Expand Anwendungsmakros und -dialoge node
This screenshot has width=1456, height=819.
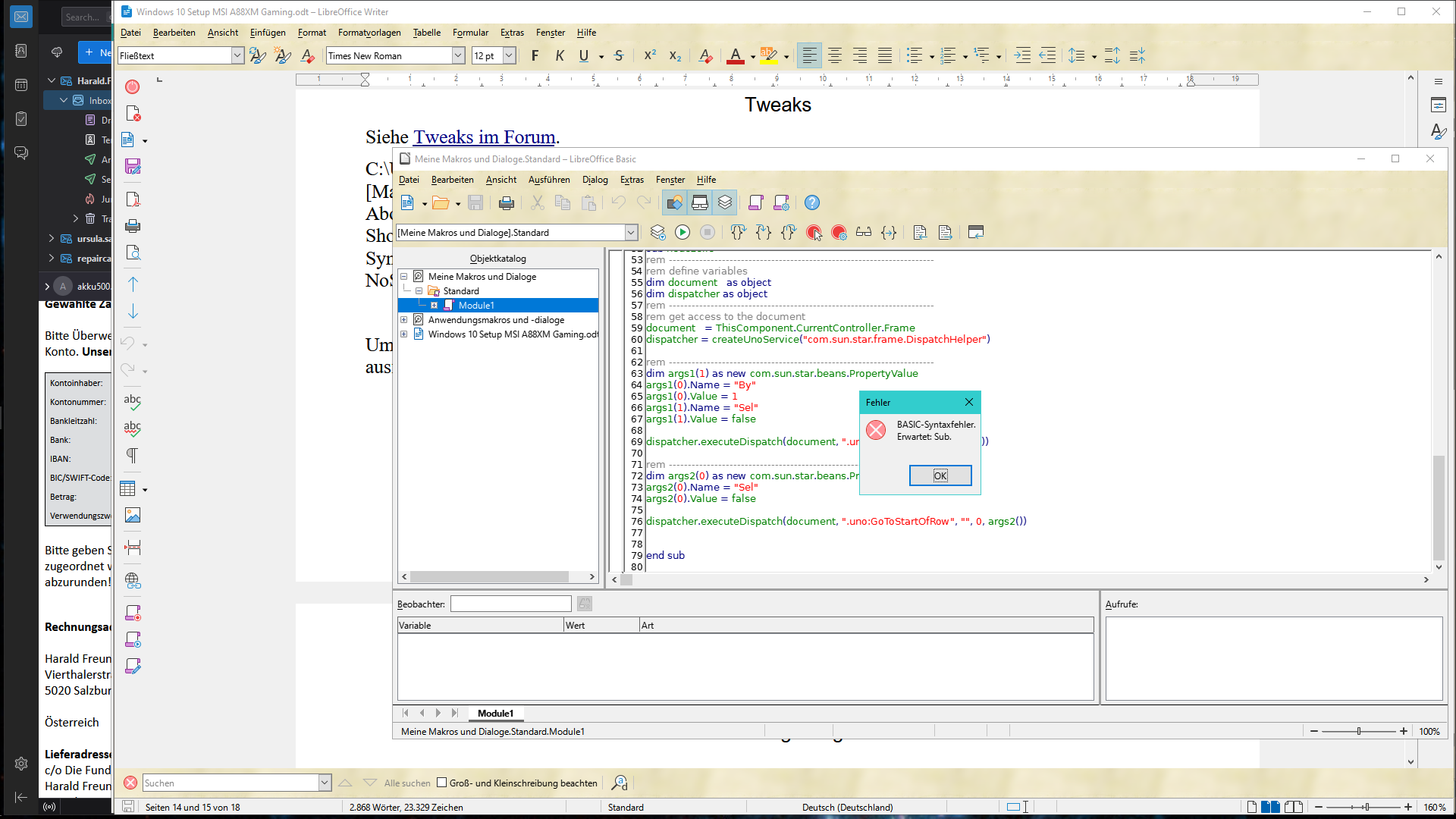[x=404, y=320]
